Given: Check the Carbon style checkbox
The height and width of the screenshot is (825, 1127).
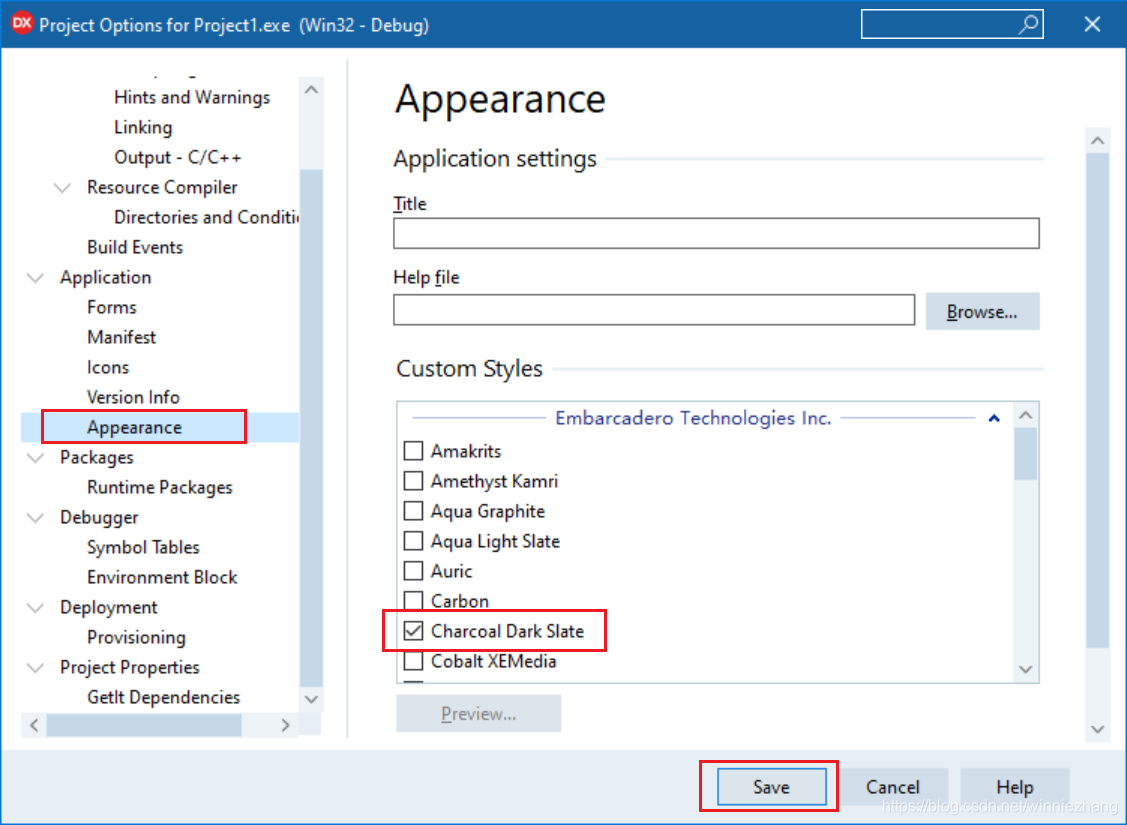Looking at the screenshot, I should 413,600.
